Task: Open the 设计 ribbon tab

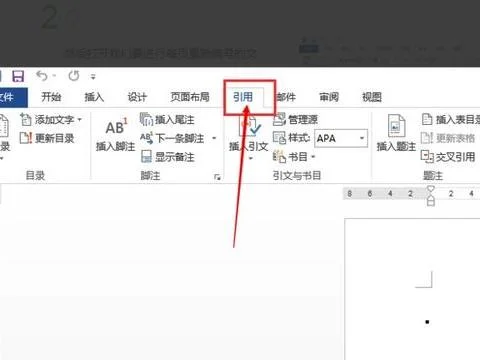Action: (137, 97)
